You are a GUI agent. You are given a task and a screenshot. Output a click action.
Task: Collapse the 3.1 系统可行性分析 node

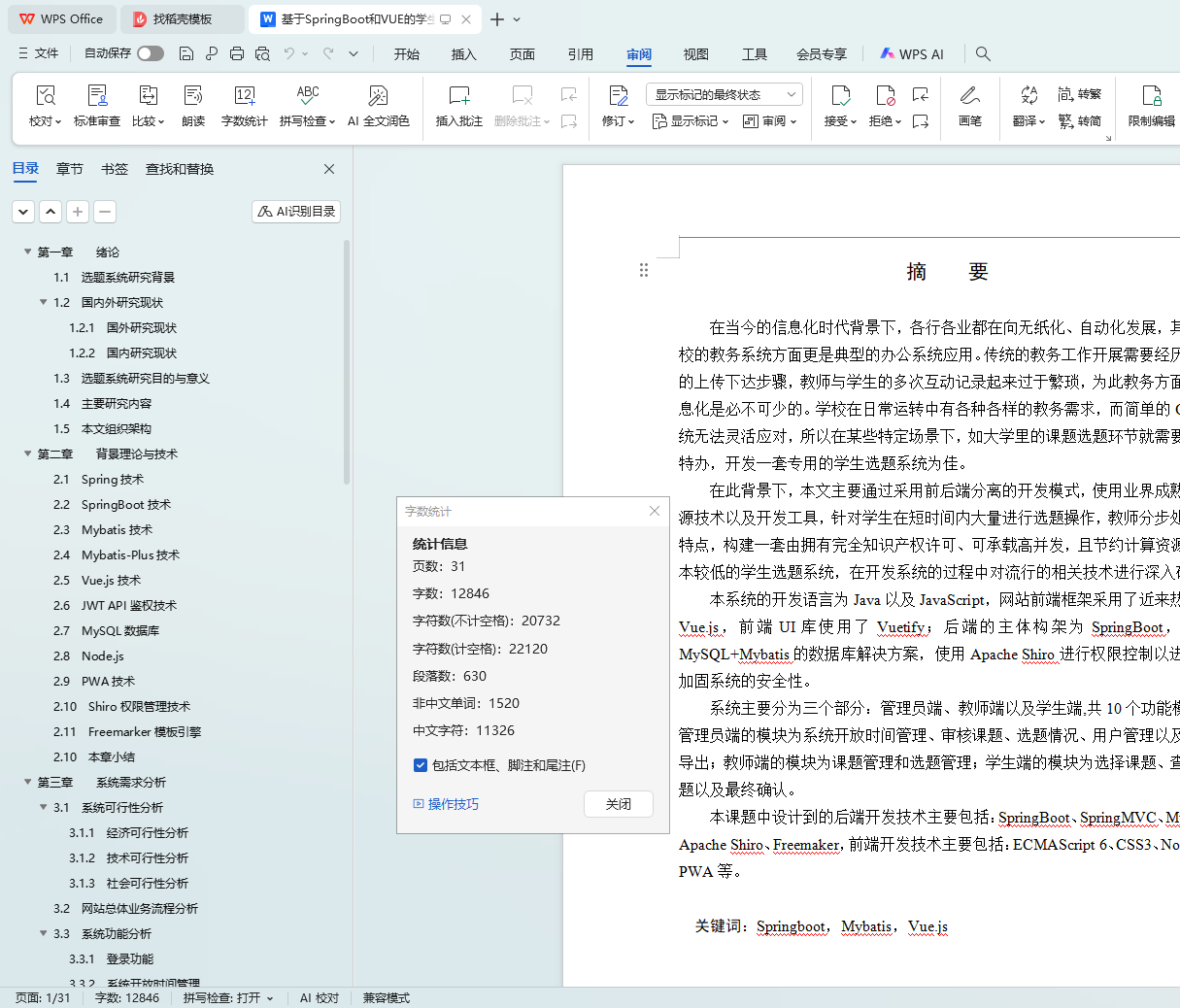[x=43, y=807]
